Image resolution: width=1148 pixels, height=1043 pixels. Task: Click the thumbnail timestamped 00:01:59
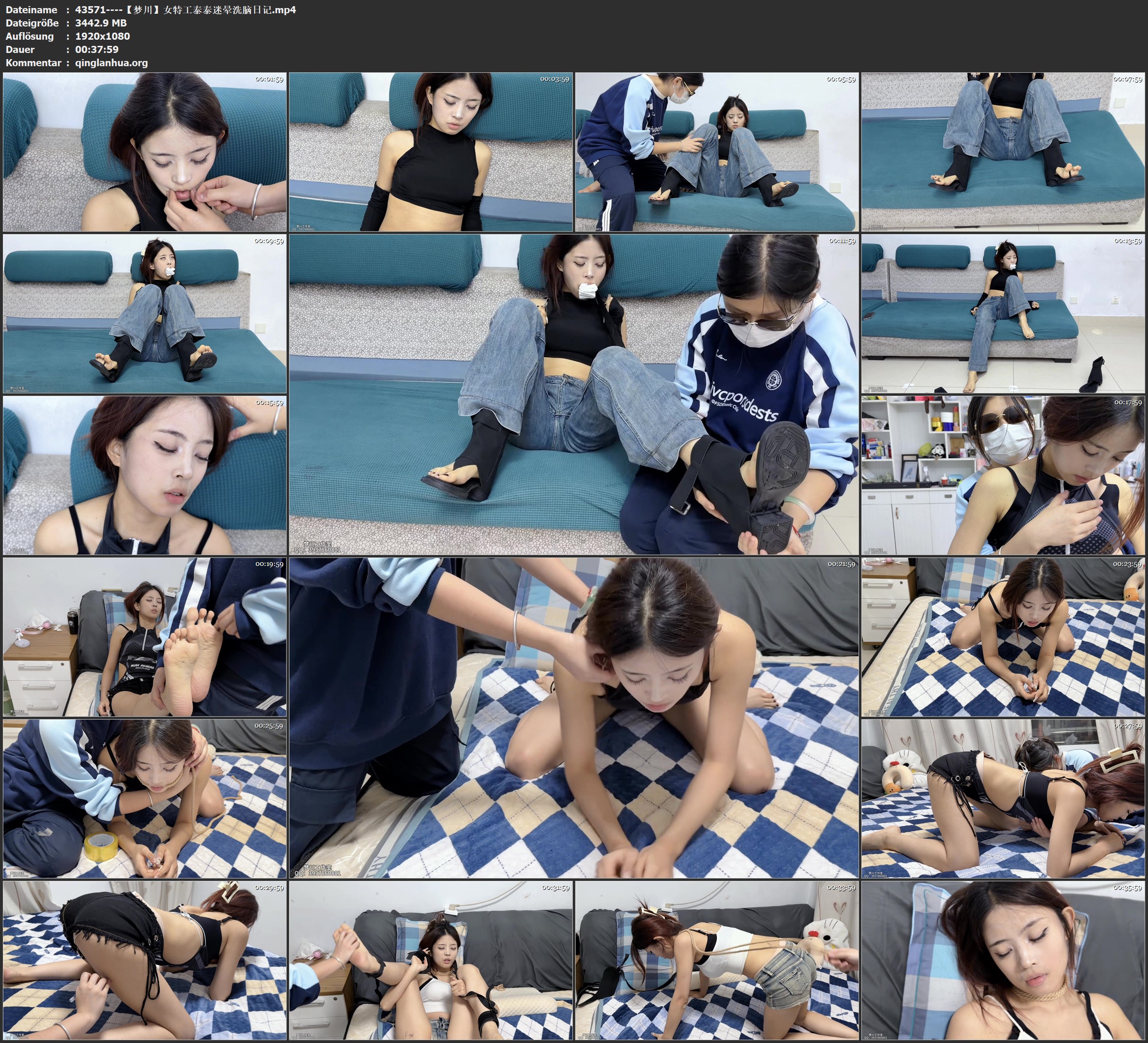[x=145, y=151]
